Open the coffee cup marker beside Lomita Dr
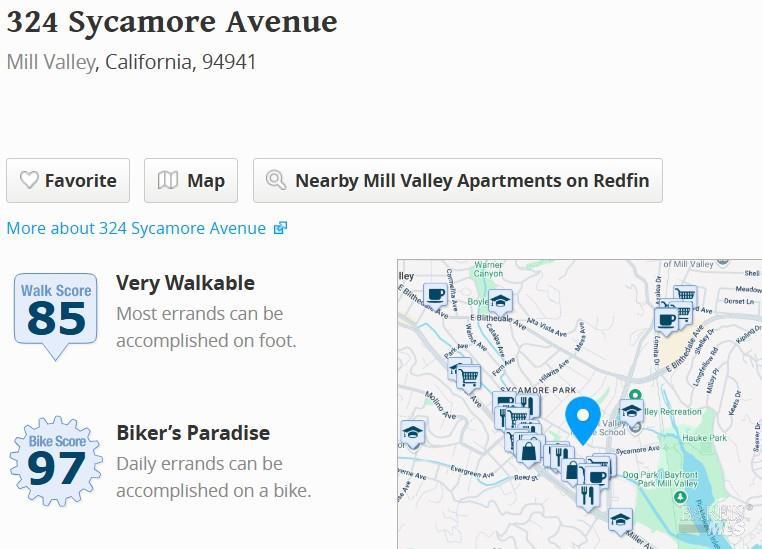Screen dimensions: 762x549 (x=667, y=319)
